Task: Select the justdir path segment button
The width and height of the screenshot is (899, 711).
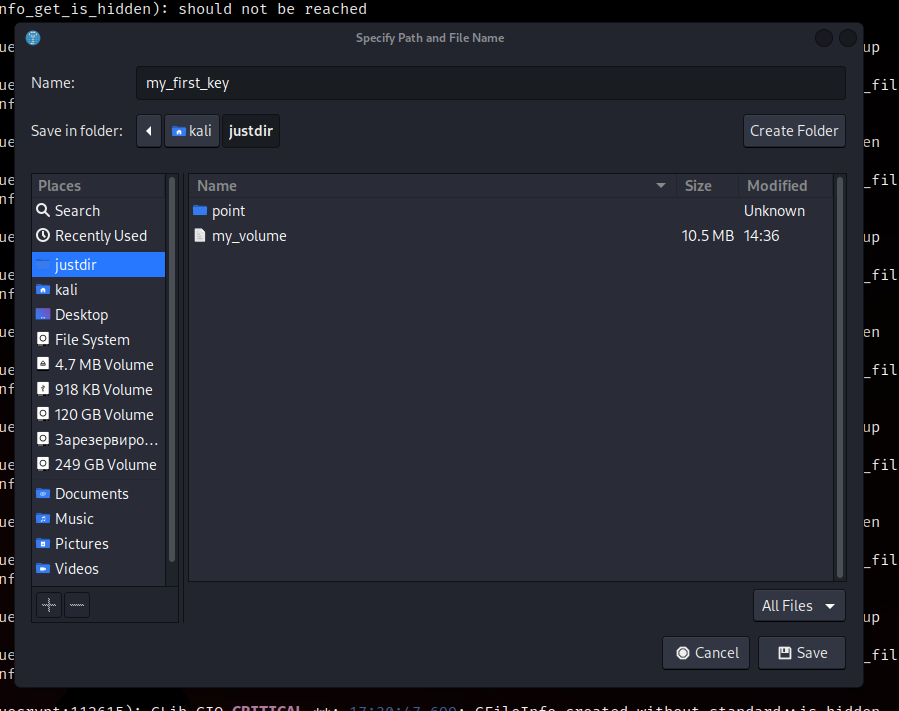Action: point(251,131)
